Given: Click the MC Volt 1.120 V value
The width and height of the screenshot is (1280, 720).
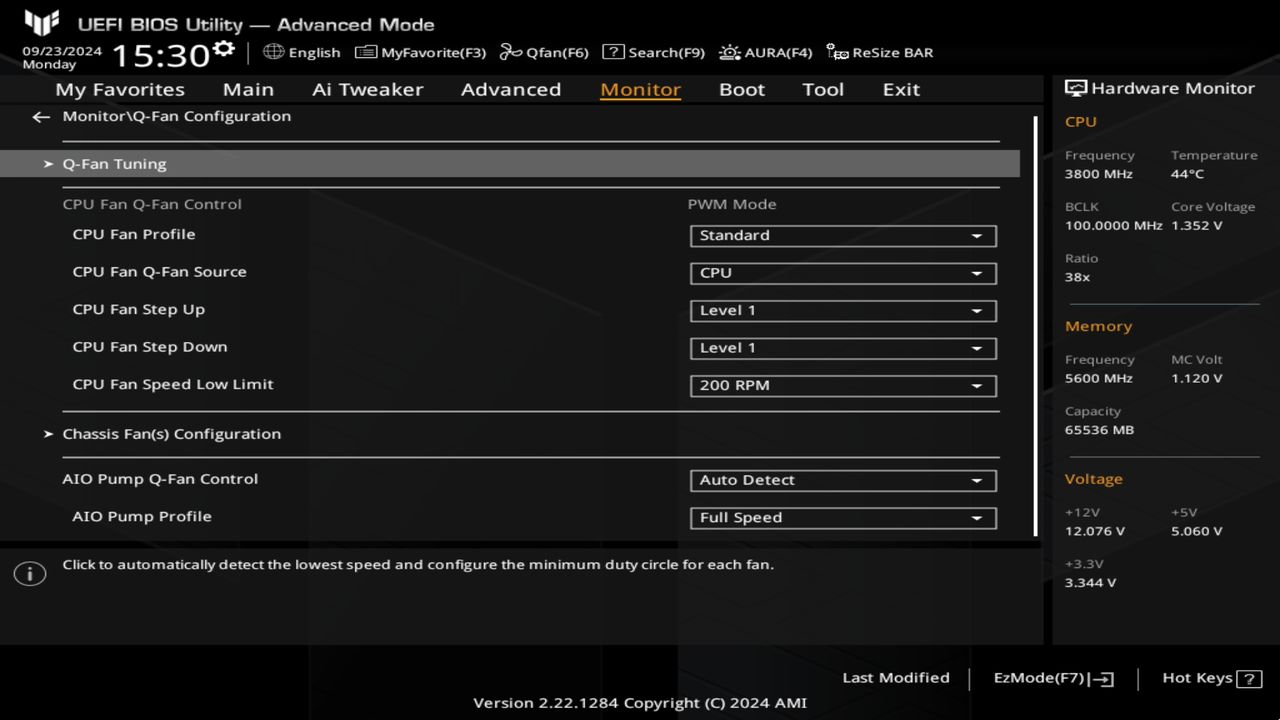Looking at the screenshot, I should click(1196, 379).
